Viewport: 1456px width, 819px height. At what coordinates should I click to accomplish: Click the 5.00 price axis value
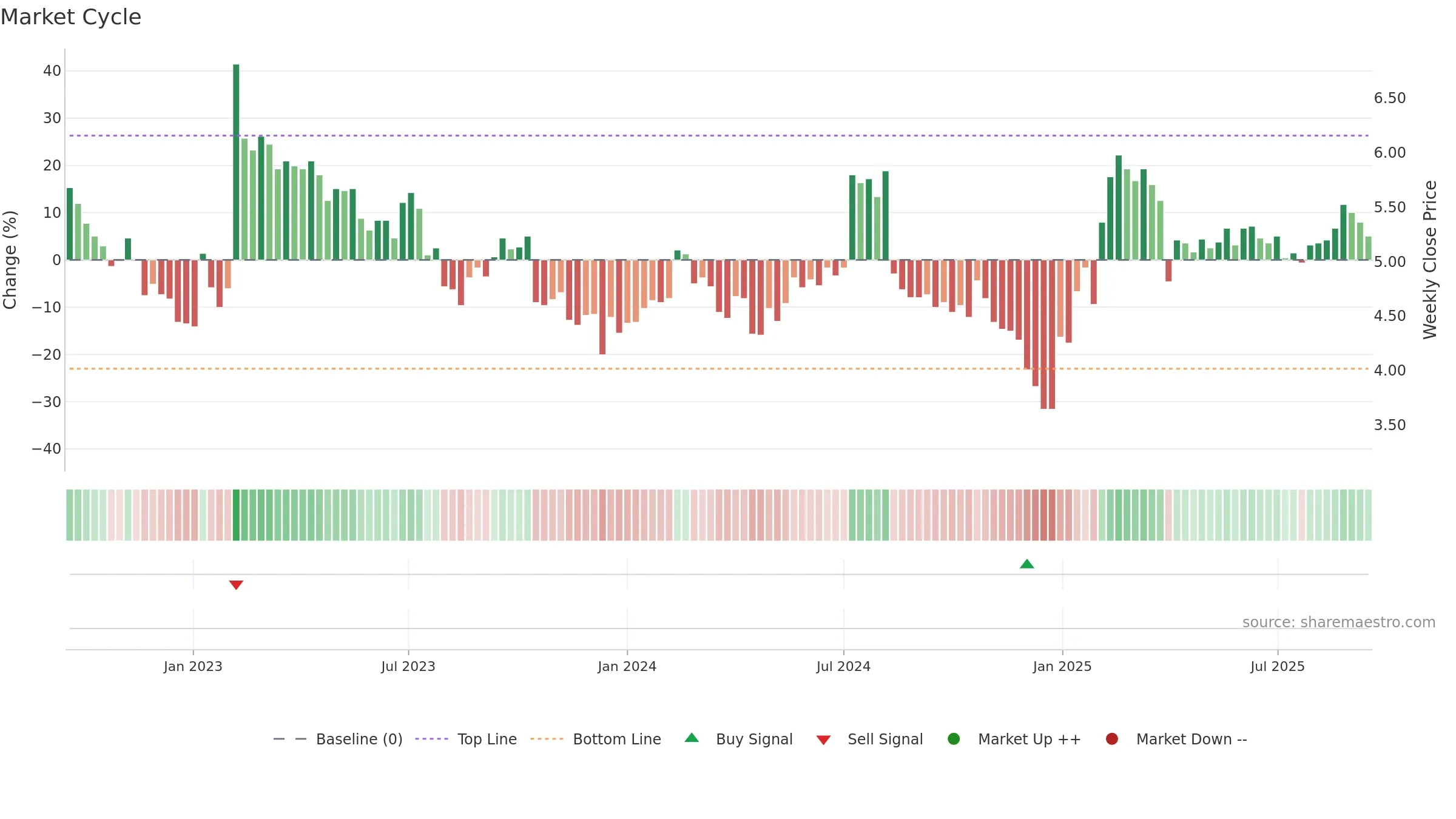(x=1390, y=262)
